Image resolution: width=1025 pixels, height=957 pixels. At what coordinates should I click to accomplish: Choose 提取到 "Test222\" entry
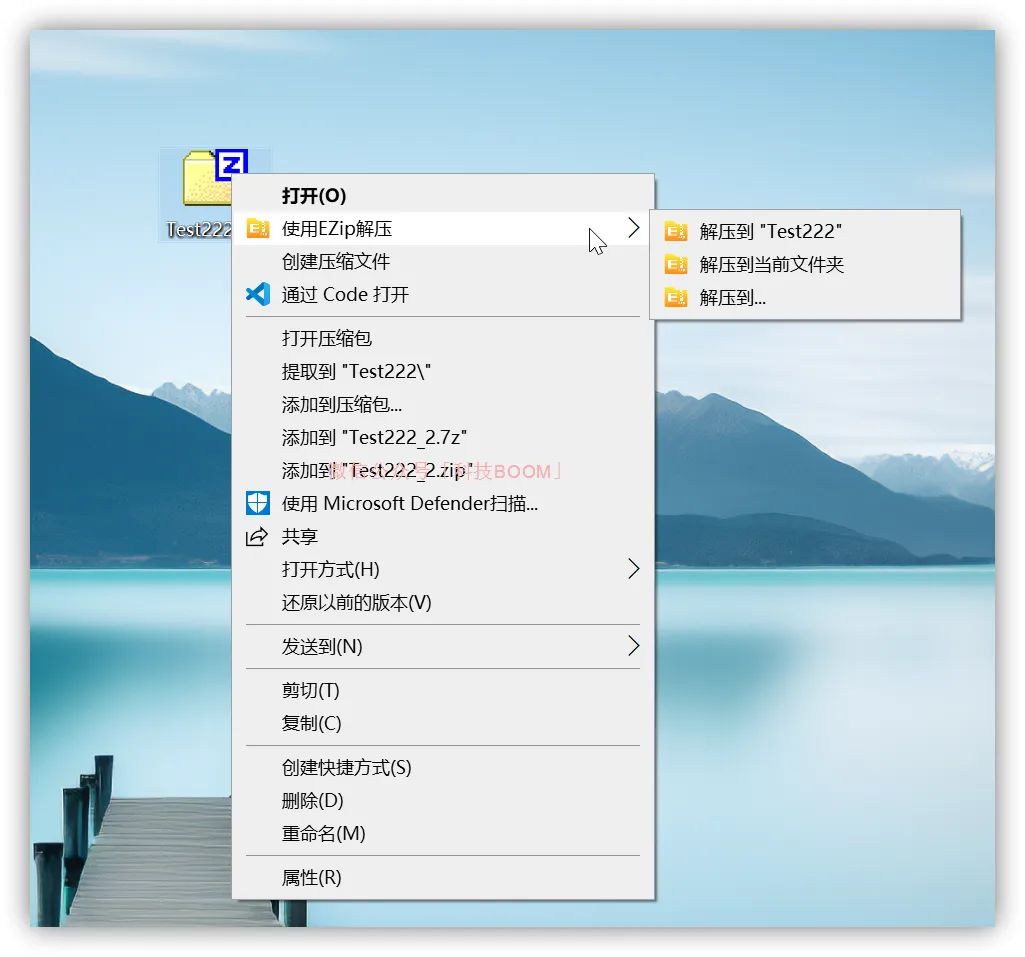tap(443, 371)
